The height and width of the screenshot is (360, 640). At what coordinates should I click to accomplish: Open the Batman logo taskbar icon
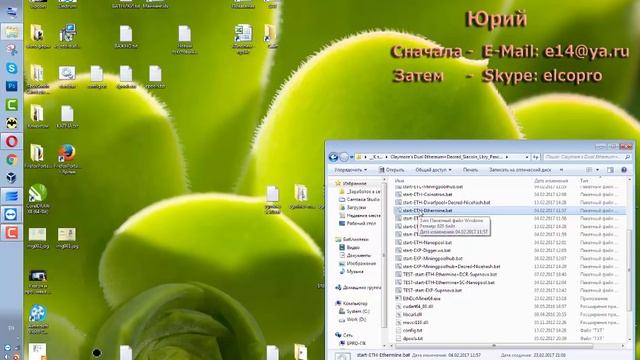pyautogui.click(x=11, y=123)
